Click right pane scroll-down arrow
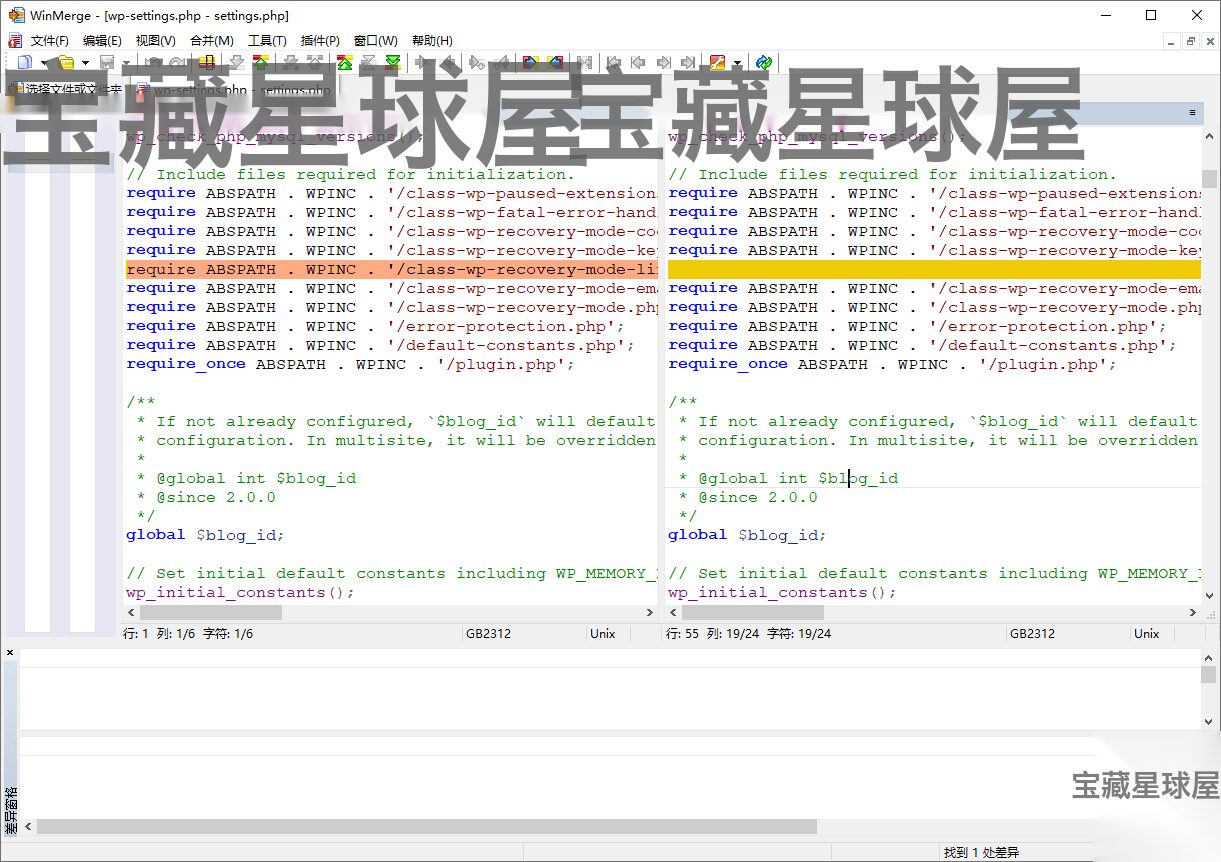 point(1209,596)
